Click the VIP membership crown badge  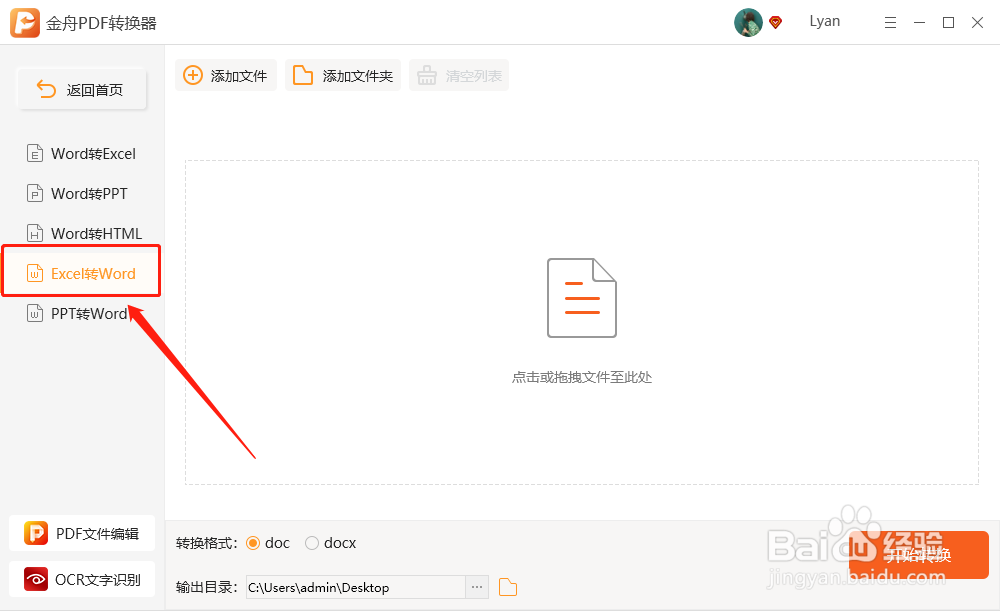coord(775,21)
